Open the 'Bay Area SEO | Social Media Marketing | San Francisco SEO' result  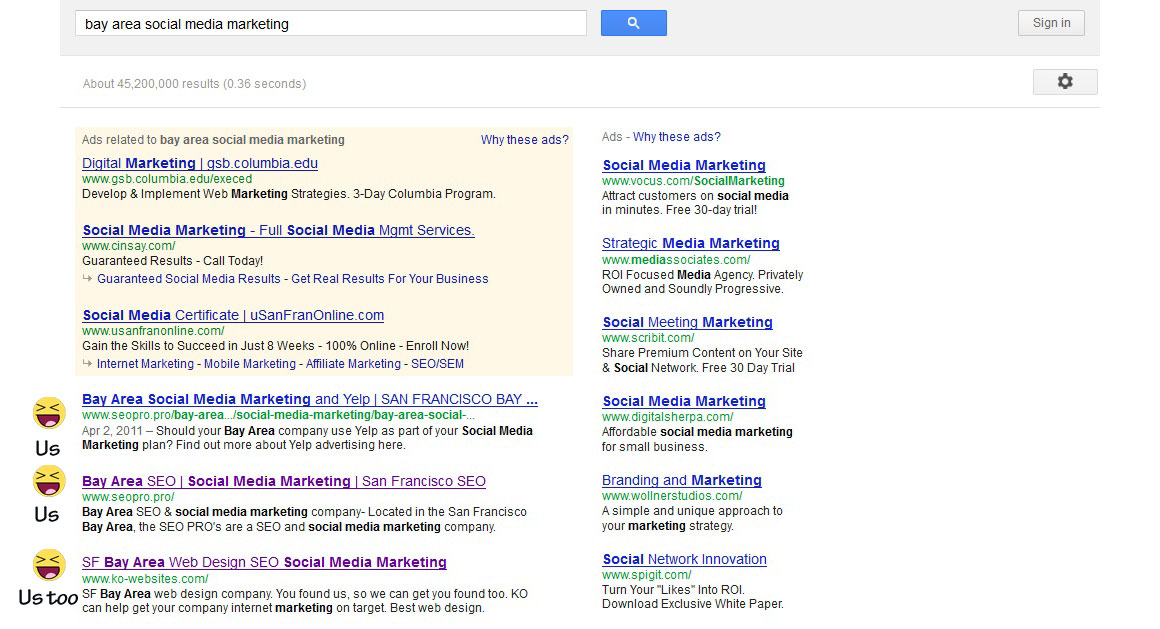283,482
